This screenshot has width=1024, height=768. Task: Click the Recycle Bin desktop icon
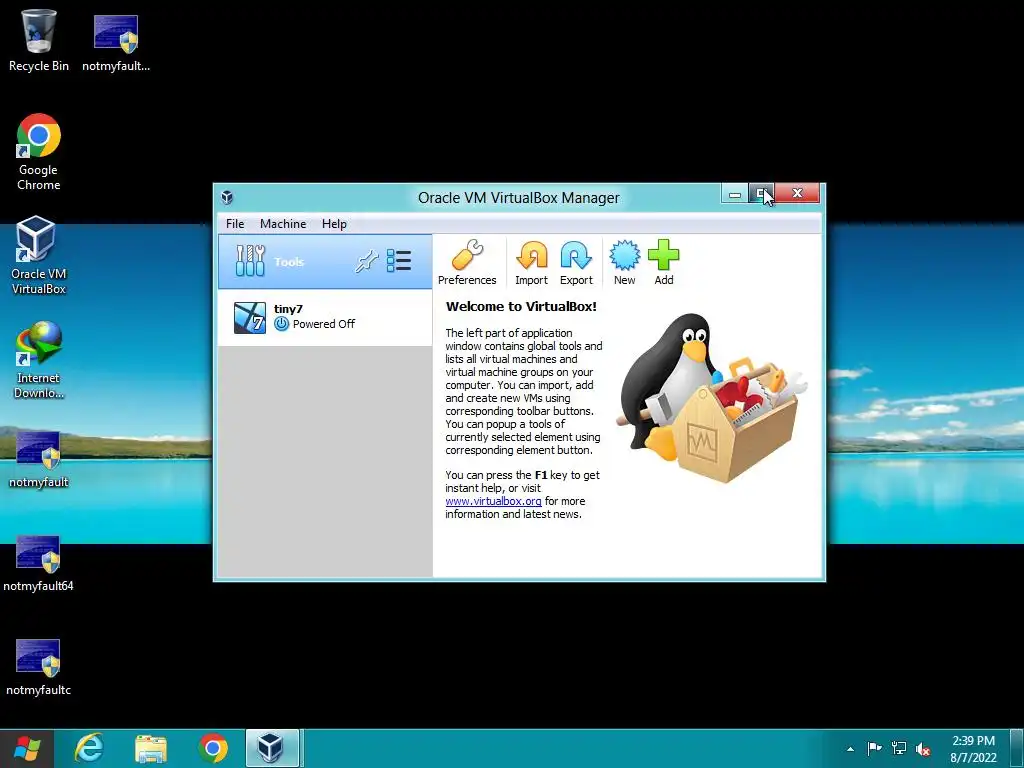pos(39,41)
